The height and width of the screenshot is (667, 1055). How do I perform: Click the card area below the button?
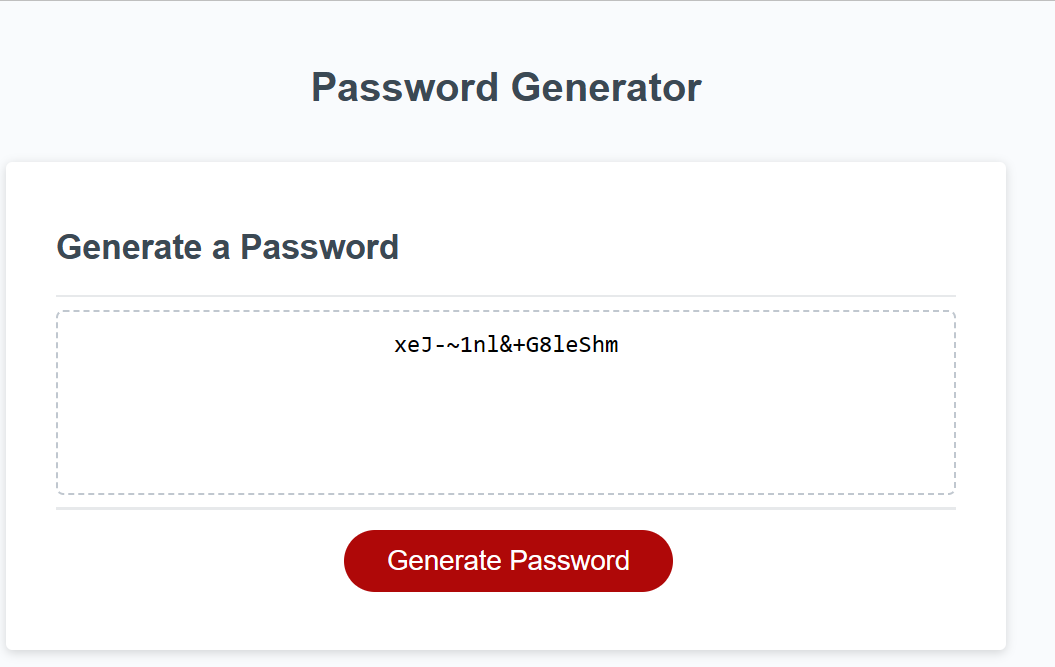(506, 620)
